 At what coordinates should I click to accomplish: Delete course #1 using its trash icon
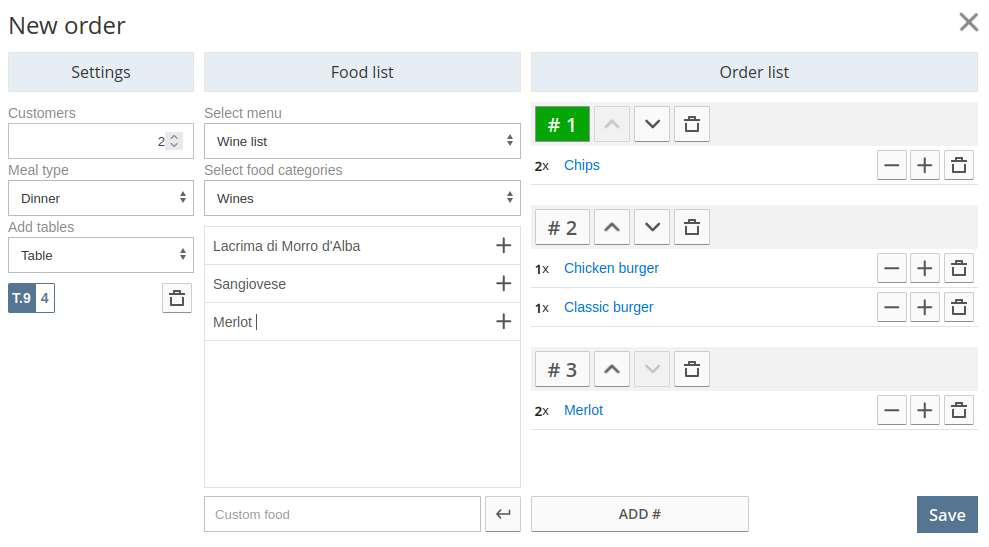pos(692,124)
